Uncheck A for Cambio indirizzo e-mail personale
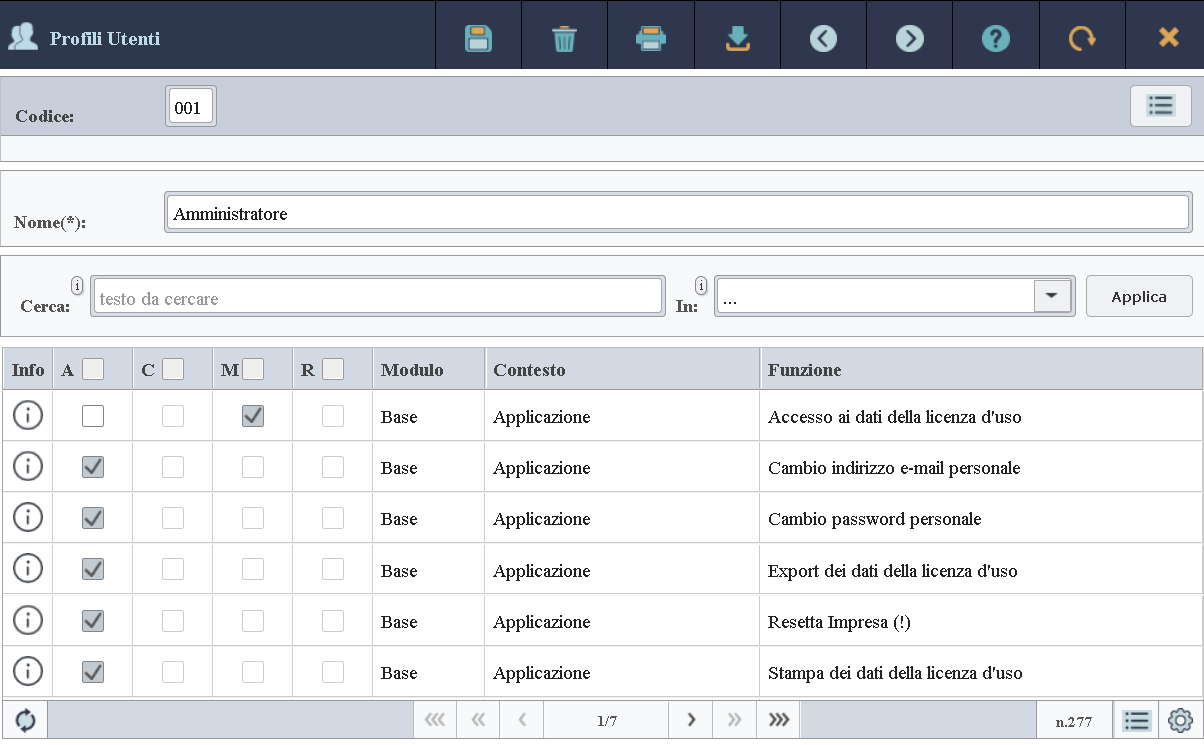 click(93, 467)
